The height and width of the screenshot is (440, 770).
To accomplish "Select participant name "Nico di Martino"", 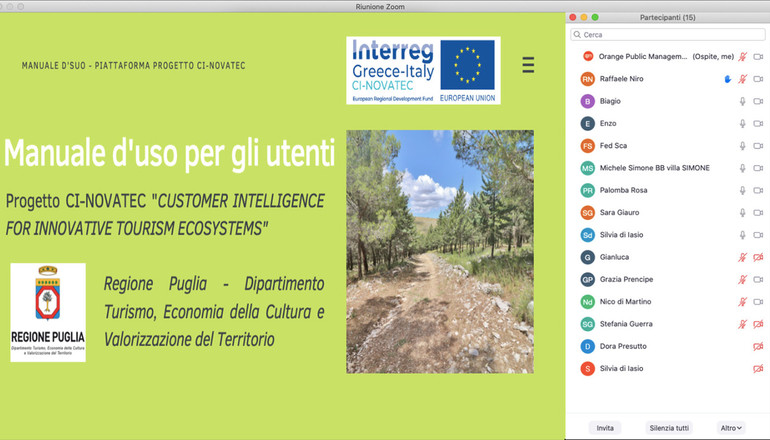I will pos(626,302).
